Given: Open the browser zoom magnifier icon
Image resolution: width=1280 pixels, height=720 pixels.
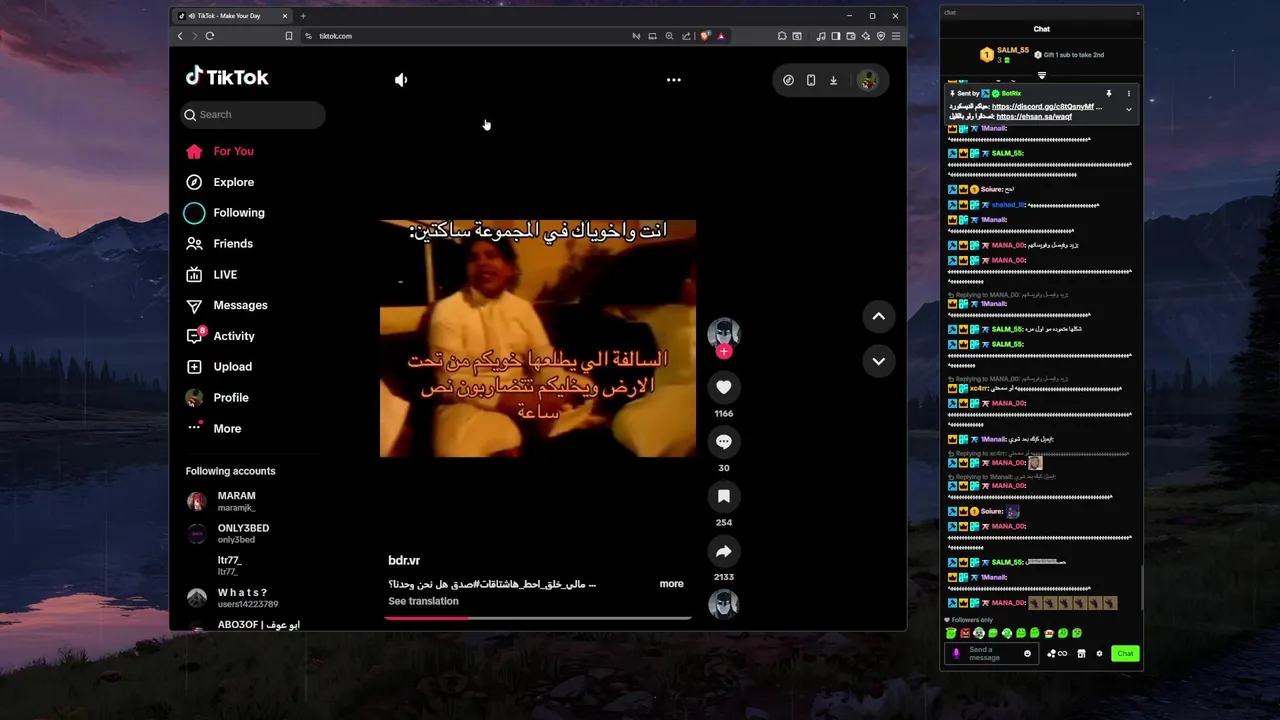Looking at the screenshot, I should (669, 36).
